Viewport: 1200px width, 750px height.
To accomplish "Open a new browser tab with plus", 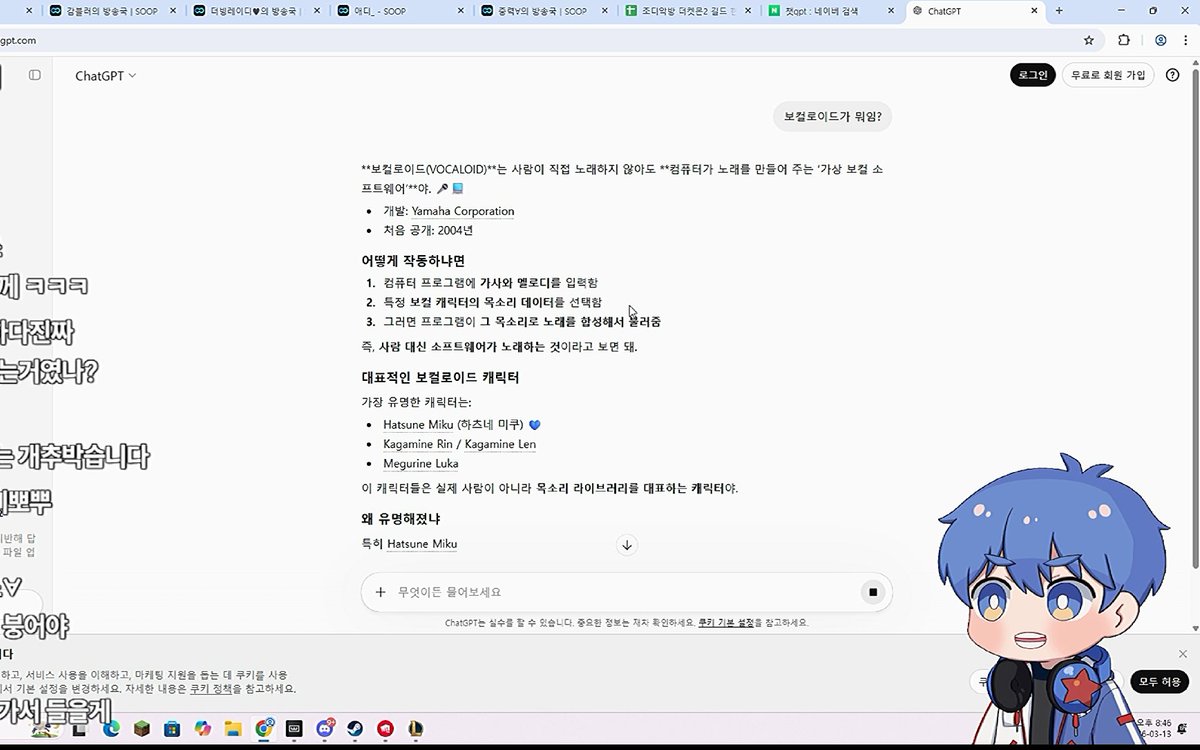I will (x=1059, y=11).
